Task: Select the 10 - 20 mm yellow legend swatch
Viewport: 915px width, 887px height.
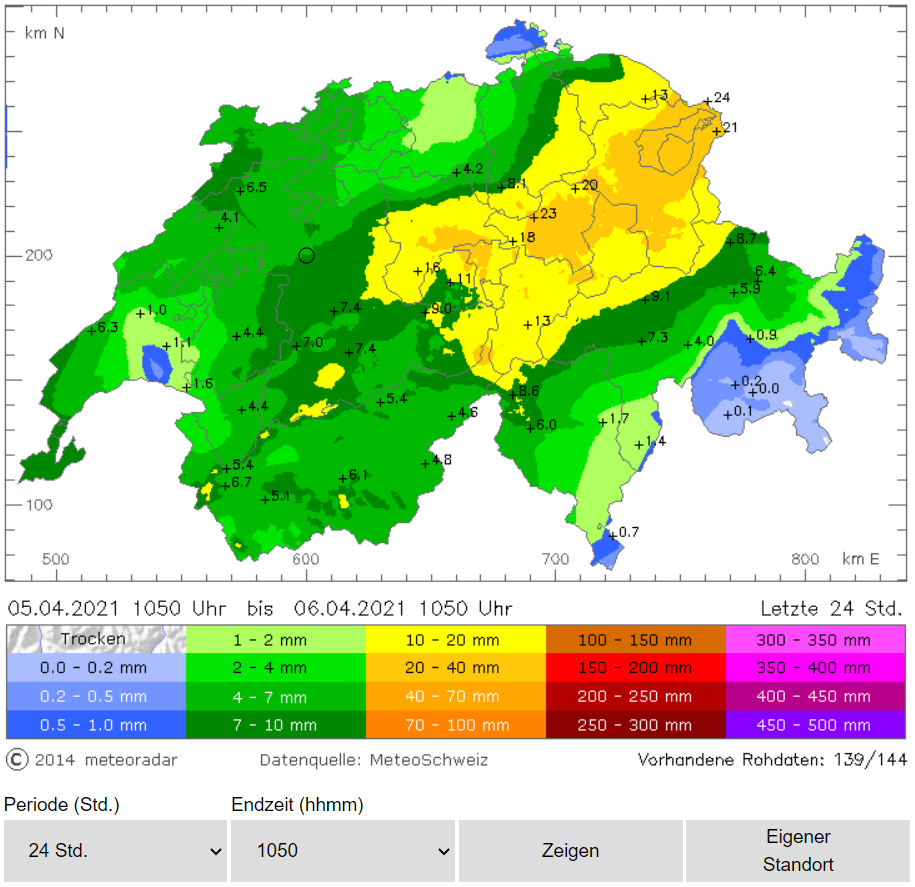Action: pyautogui.click(x=455, y=639)
